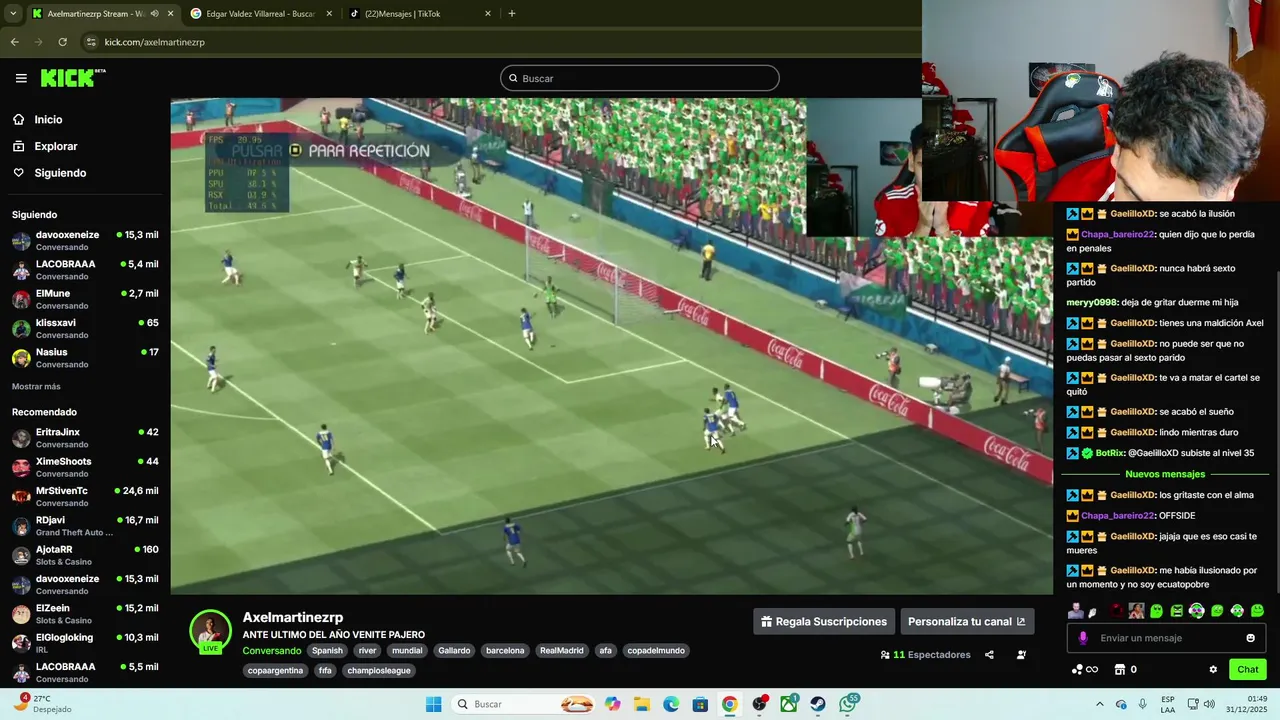Open the kiissxavi followed channel

[85, 328]
